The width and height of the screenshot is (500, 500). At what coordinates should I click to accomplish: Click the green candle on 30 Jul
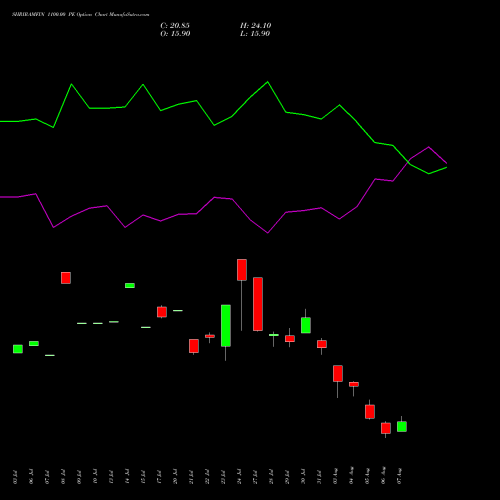coord(306,325)
